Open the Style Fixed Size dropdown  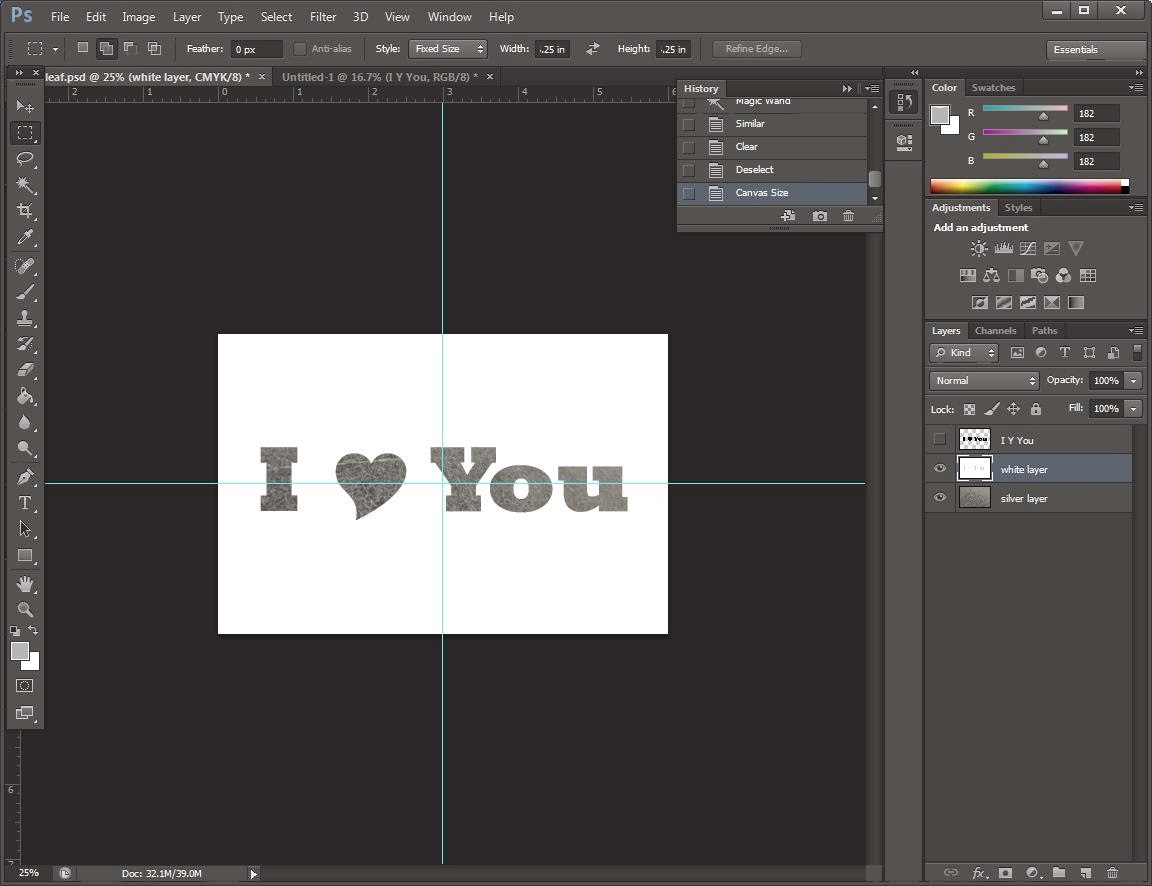(x=448, y=49)
